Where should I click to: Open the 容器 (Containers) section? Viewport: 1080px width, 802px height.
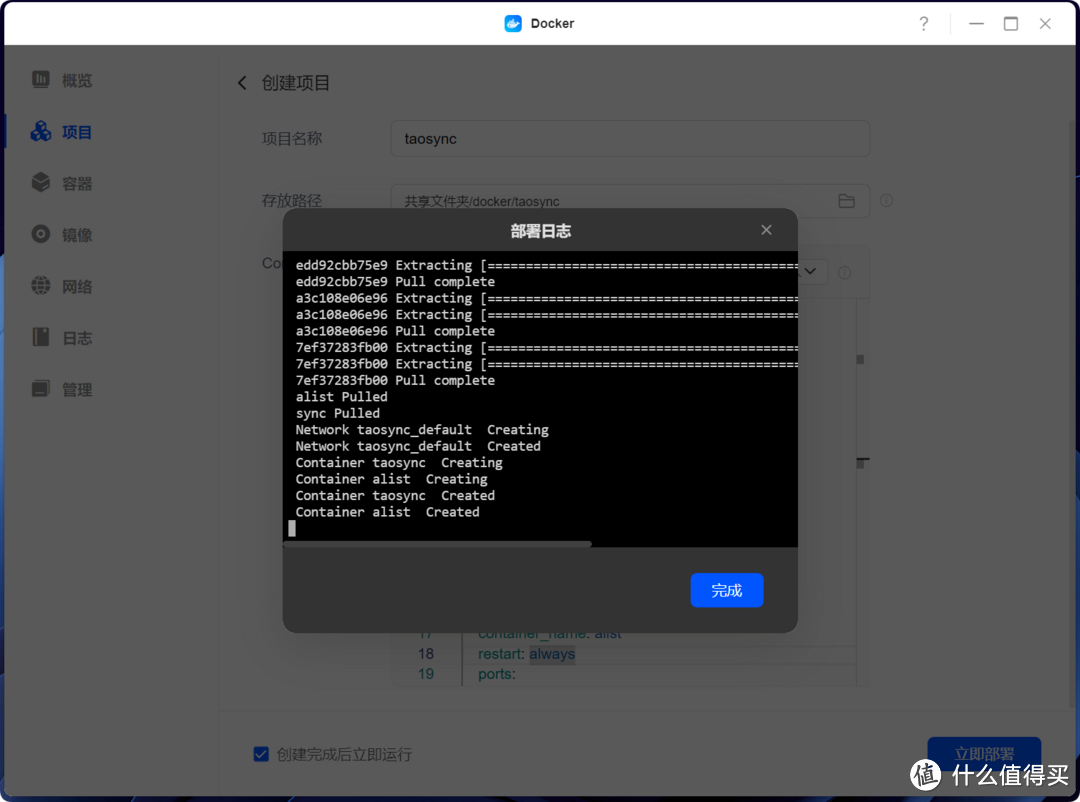pos(62,183)
